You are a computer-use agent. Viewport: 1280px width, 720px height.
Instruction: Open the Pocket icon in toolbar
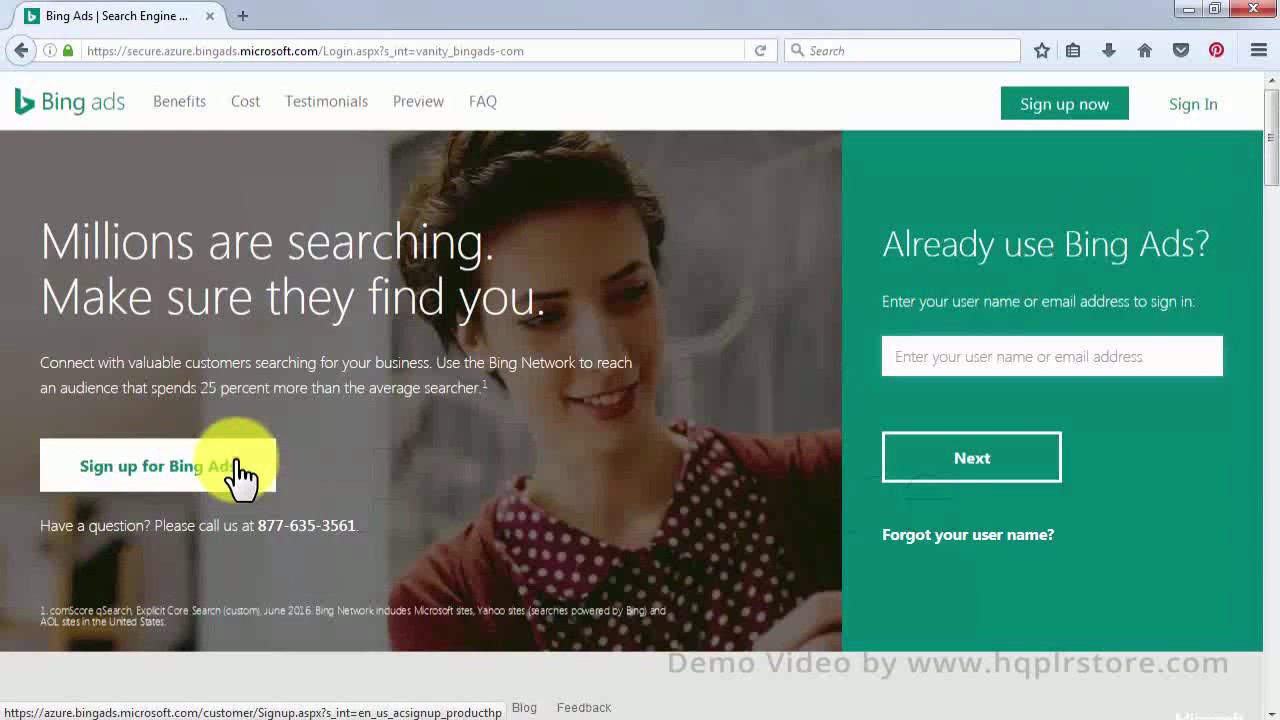[x=1181, y=51]
